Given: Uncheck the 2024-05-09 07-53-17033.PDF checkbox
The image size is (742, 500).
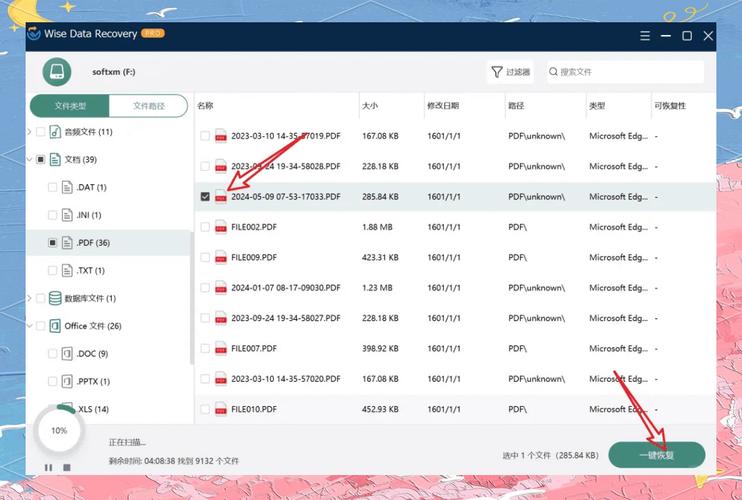Looking at the screenshot, I should [x=205, y=196].
